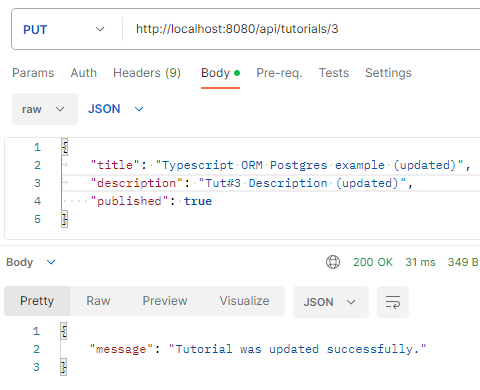Click the 31 ms response time
480x390 pixels.
(420, 262)
